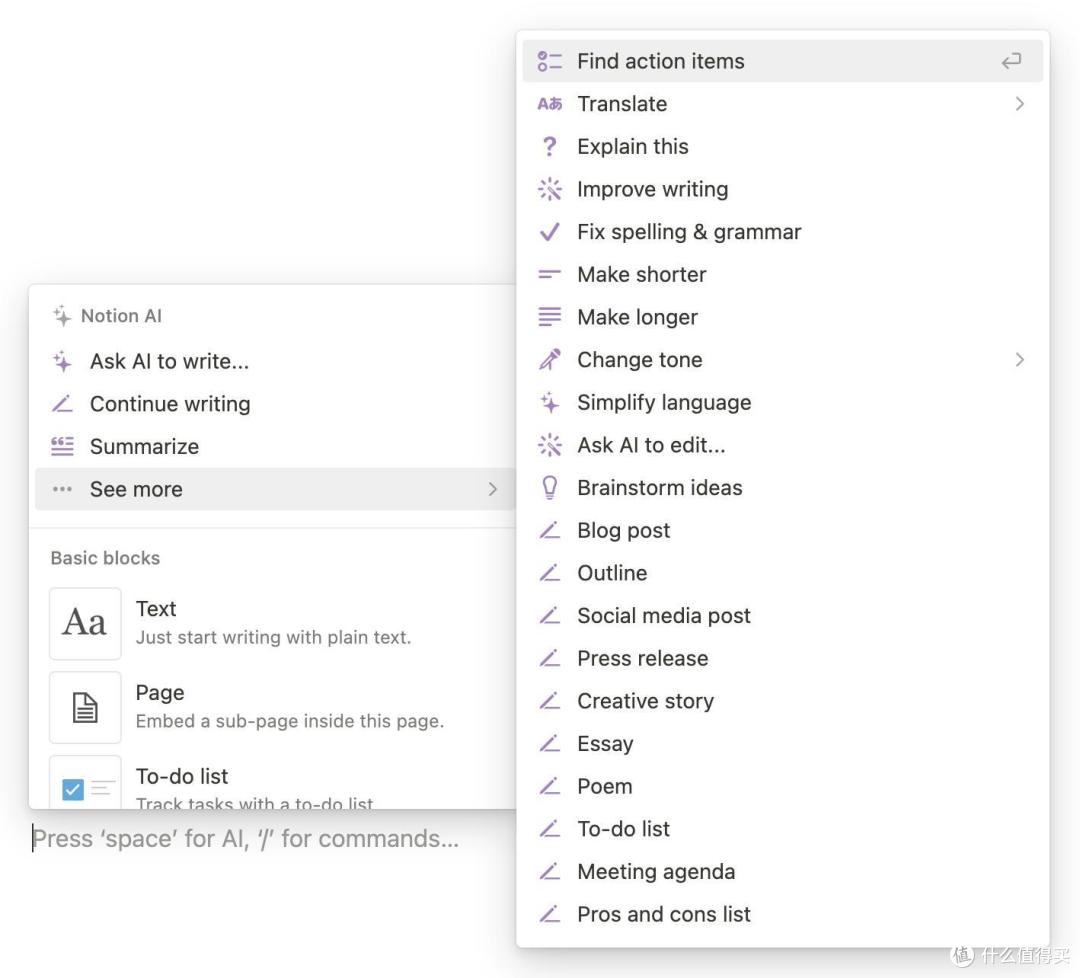
Task: Select the Pros and cons list draft
Action: tap(782, 914)
